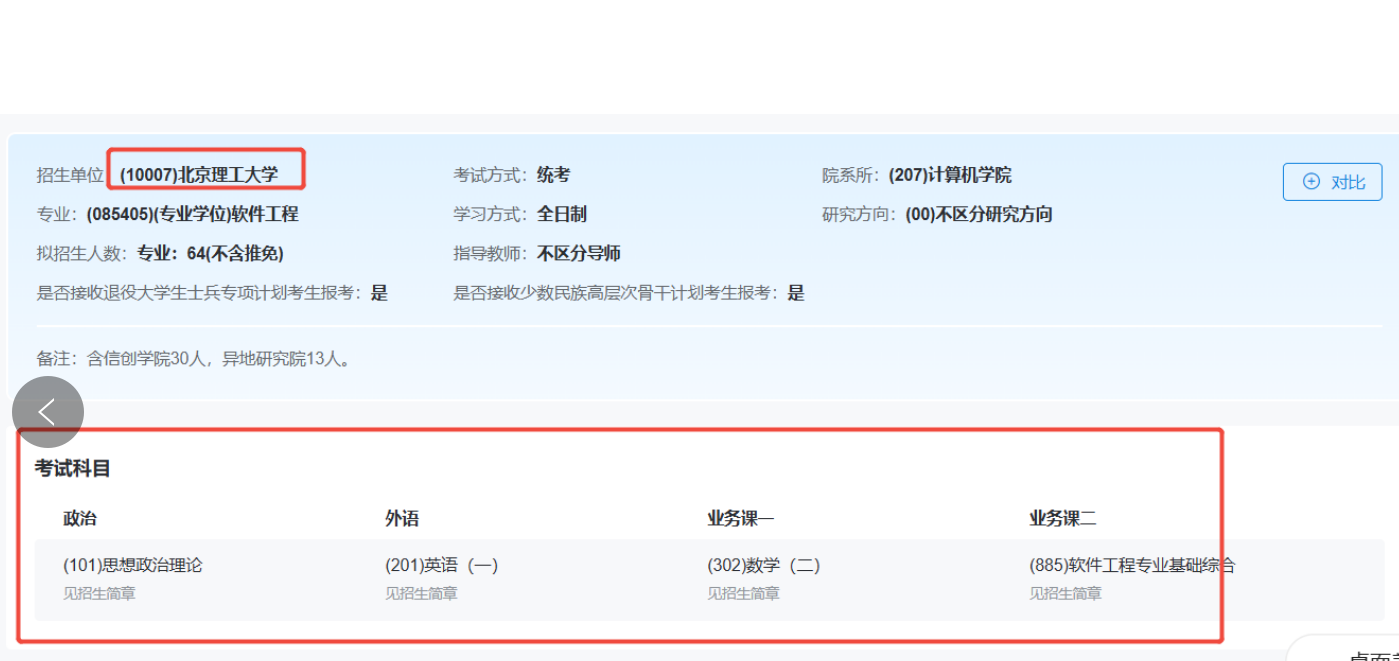Image resolution: width=1399 pixels, height=661 pixels.
Task: Click the subject (302)数学（二）
Action: [x=764, y=565]
